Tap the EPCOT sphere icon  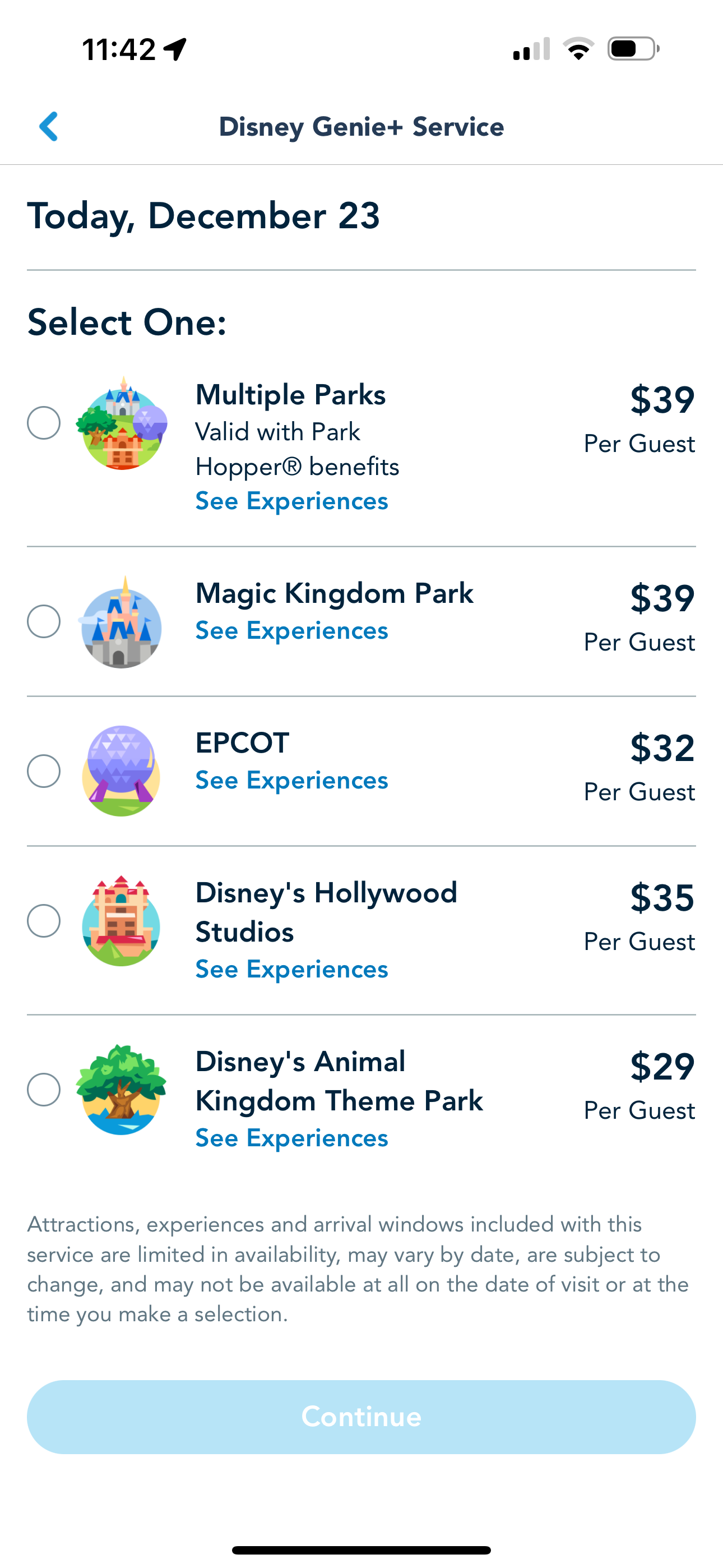122,771
